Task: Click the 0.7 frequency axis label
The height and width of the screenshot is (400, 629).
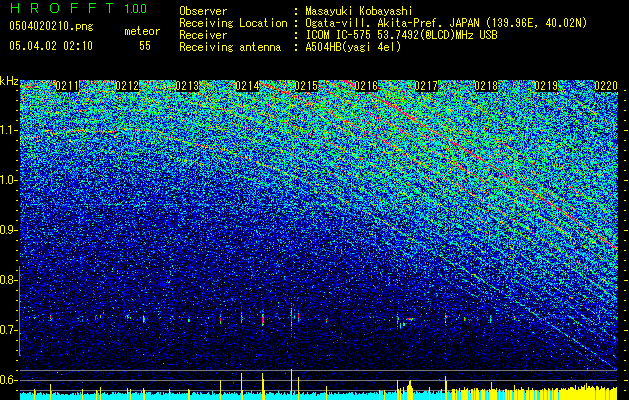Action: click(8, 330)
